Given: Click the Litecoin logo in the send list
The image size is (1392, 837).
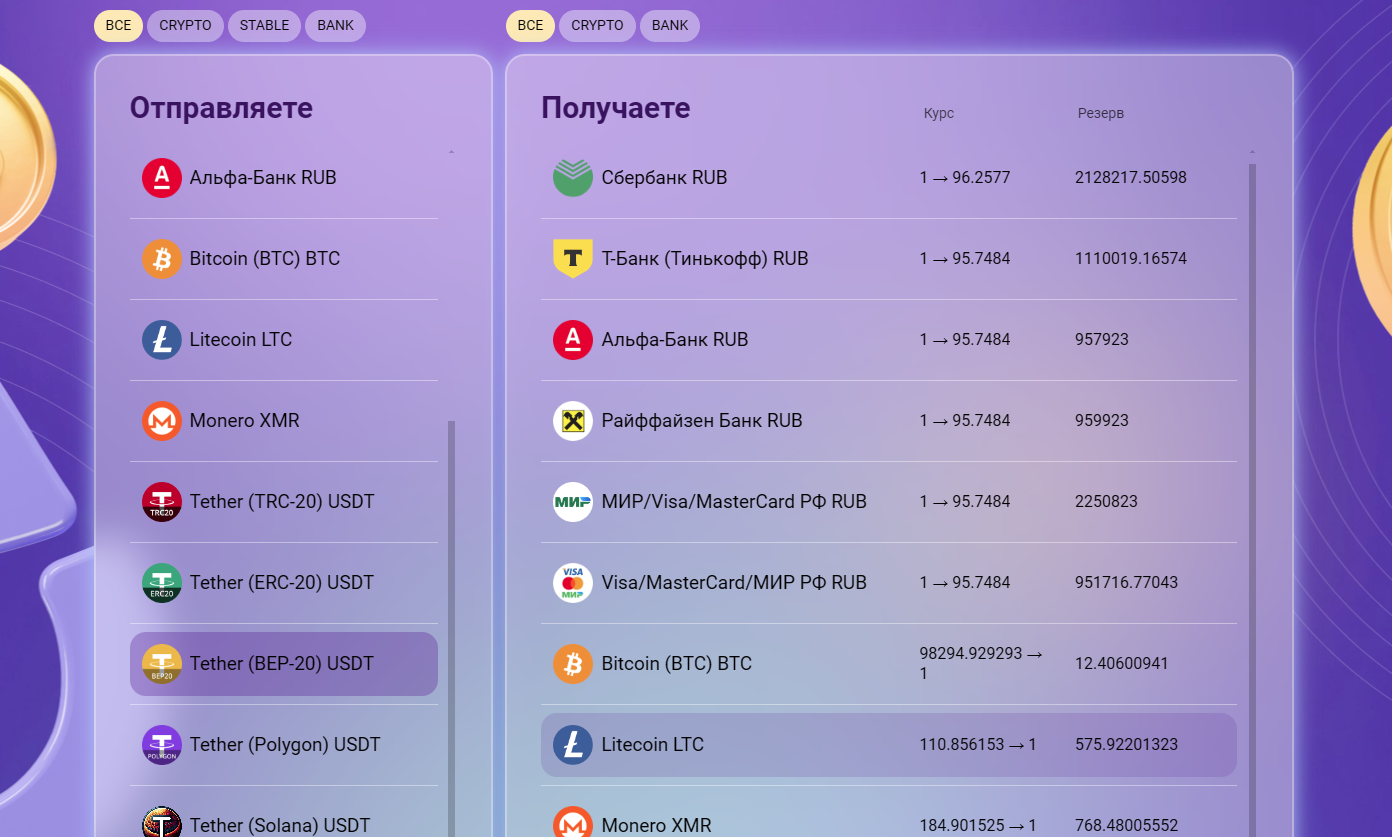Looking at the screenshot, I should (x=161, y=340).
